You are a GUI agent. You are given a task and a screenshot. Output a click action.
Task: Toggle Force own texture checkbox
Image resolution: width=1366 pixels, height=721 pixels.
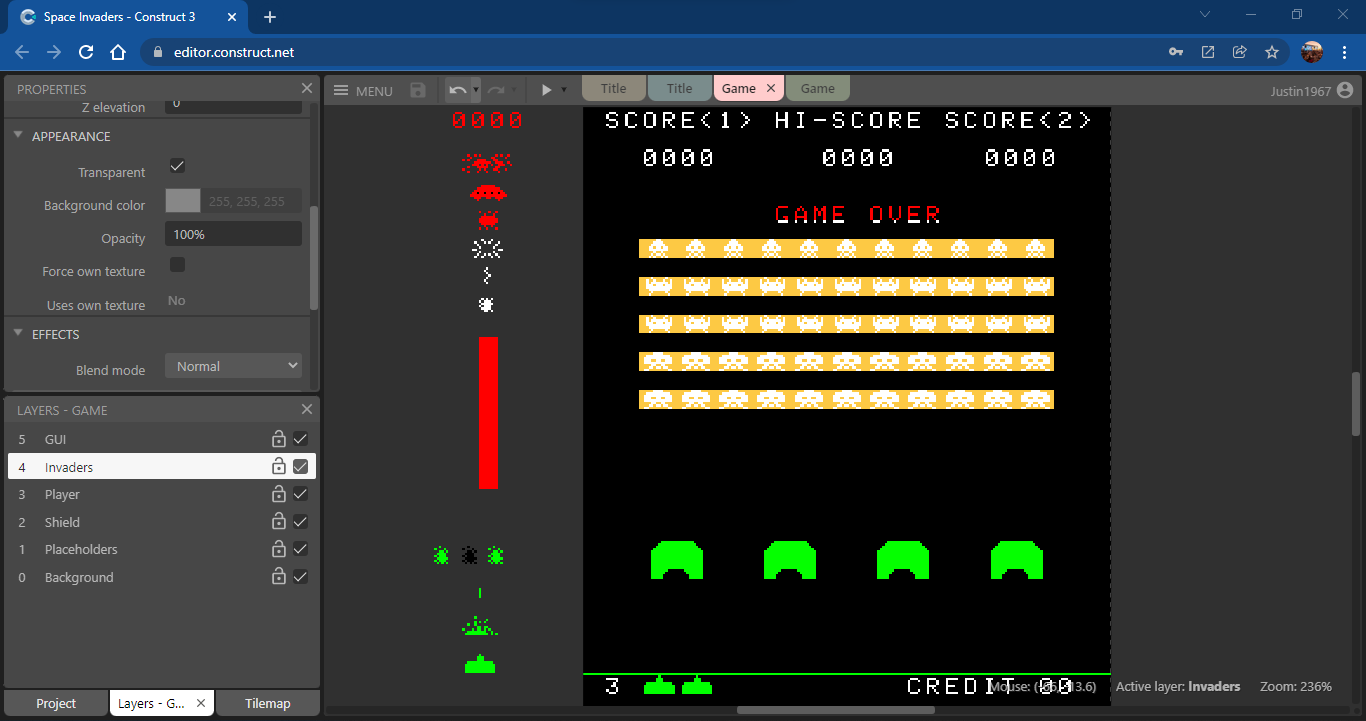(x=177, y=265)
